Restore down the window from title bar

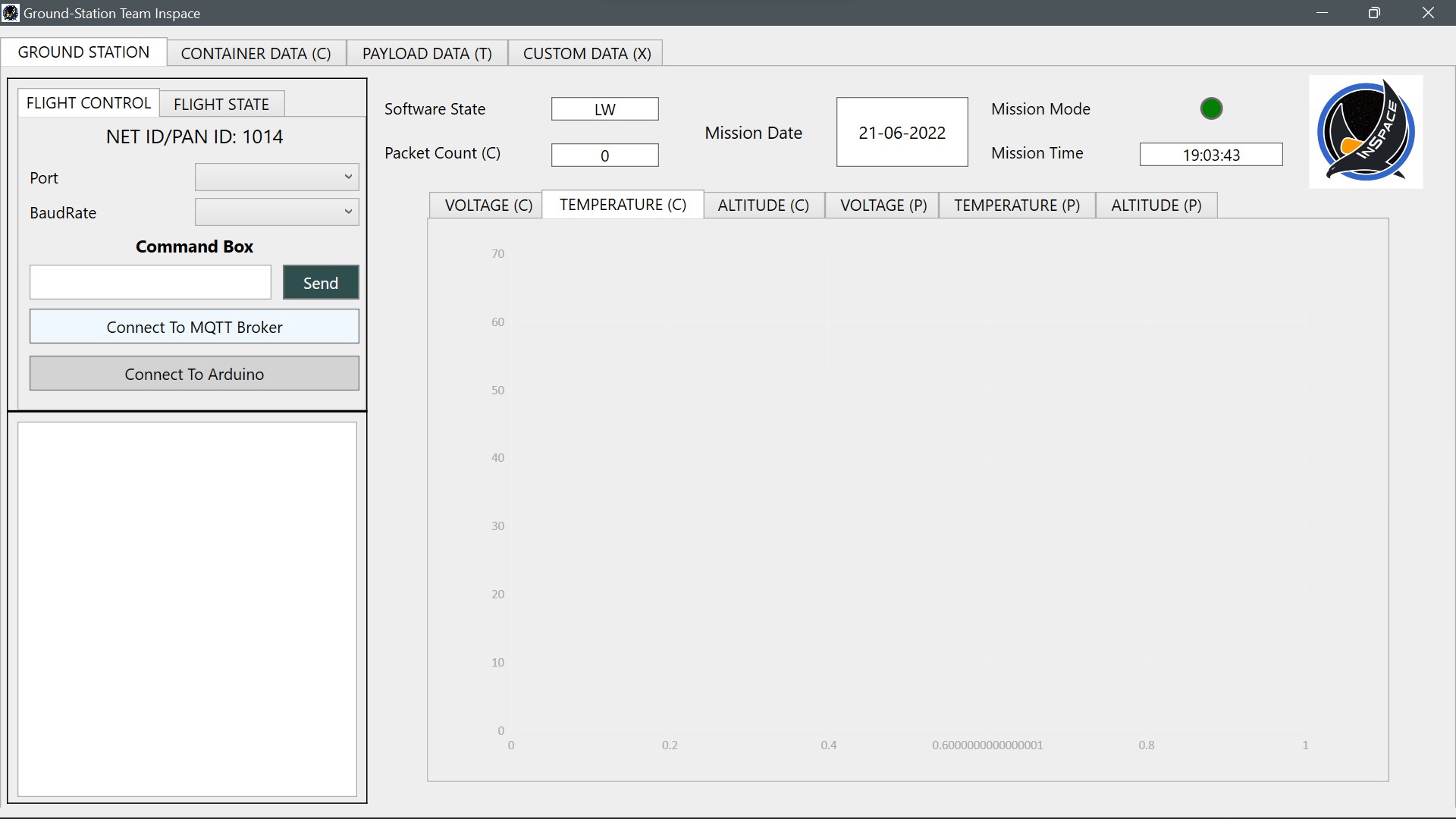1374,13
